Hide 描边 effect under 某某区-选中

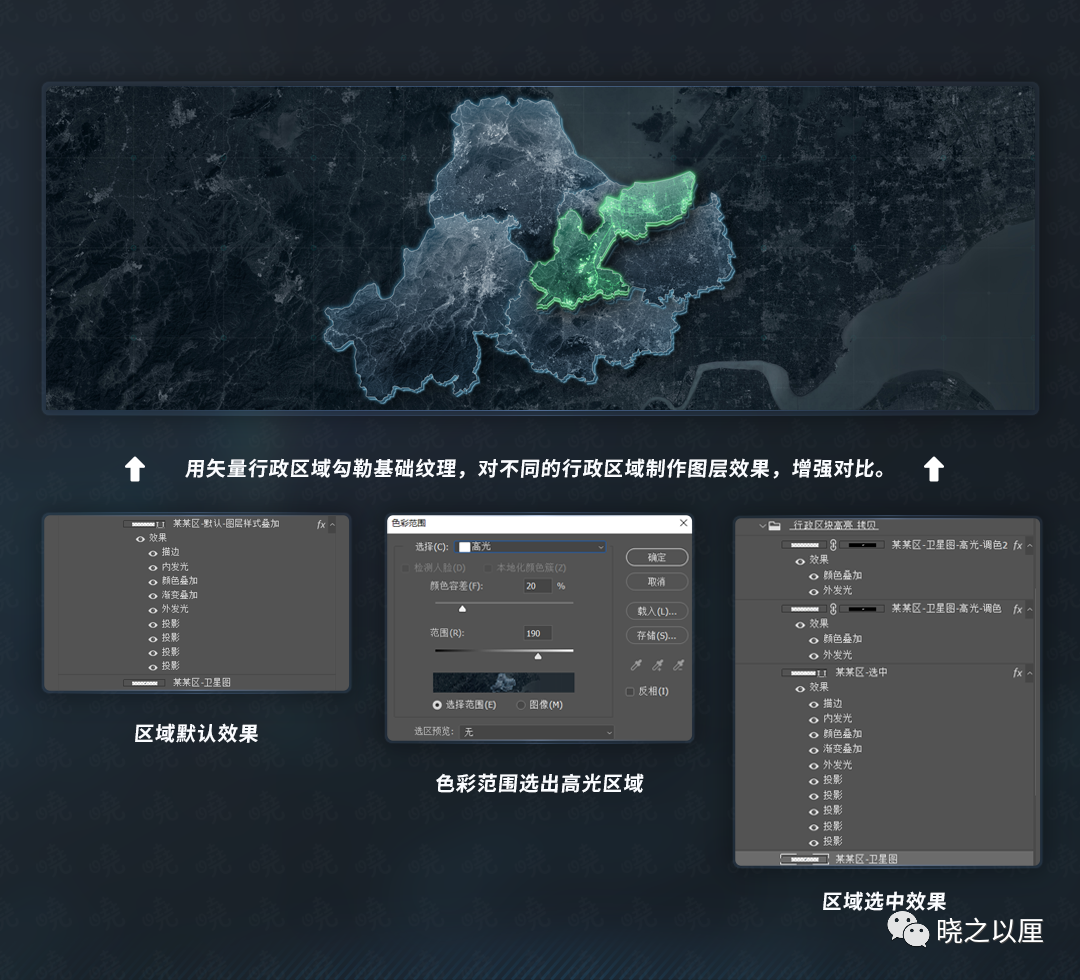[813, 705]
